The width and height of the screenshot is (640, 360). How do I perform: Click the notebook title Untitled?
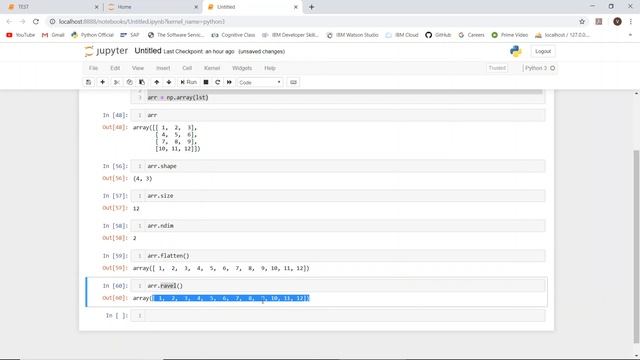point(148,51)
